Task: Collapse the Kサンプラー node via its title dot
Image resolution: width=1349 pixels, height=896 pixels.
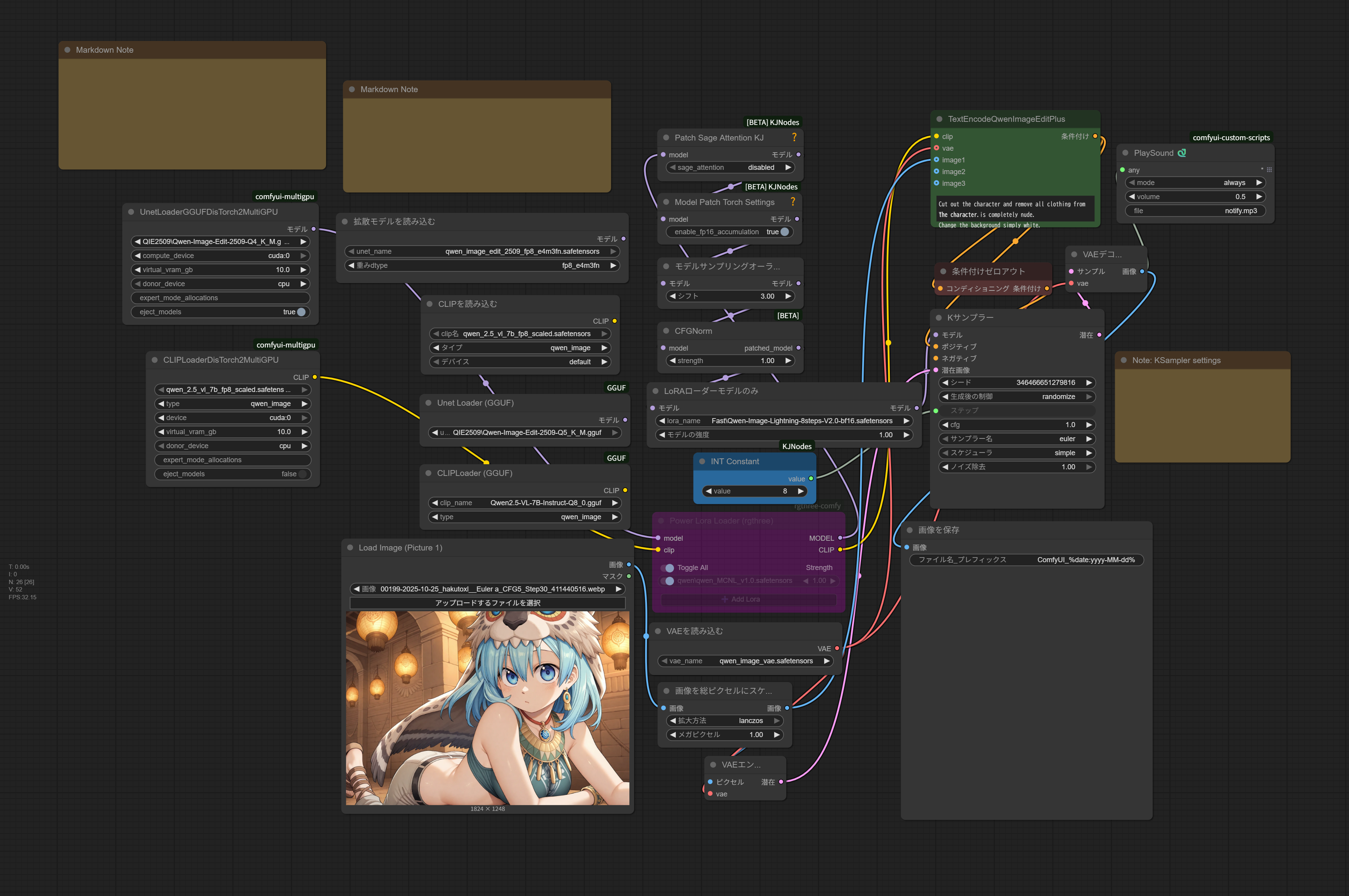Action: pyautogui.click(x=938, y=317)
